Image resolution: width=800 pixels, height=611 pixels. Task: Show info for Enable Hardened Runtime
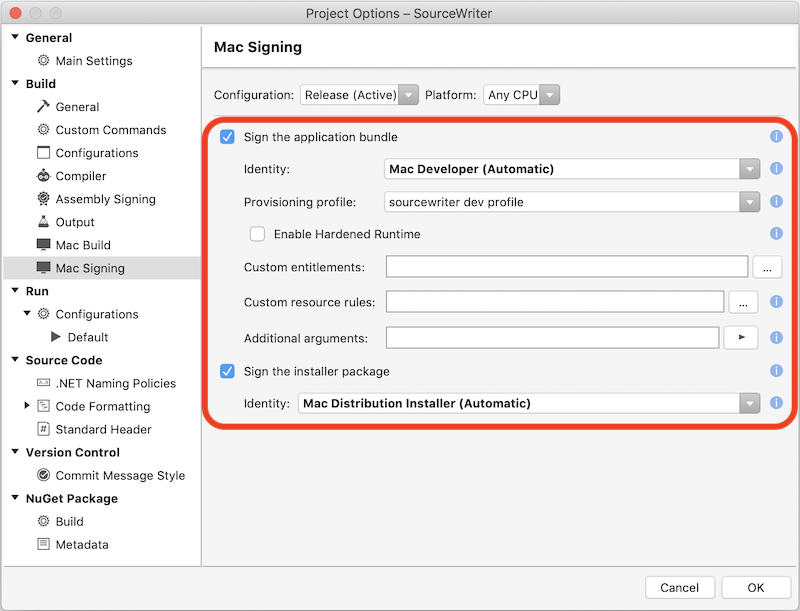click(776, 234)
